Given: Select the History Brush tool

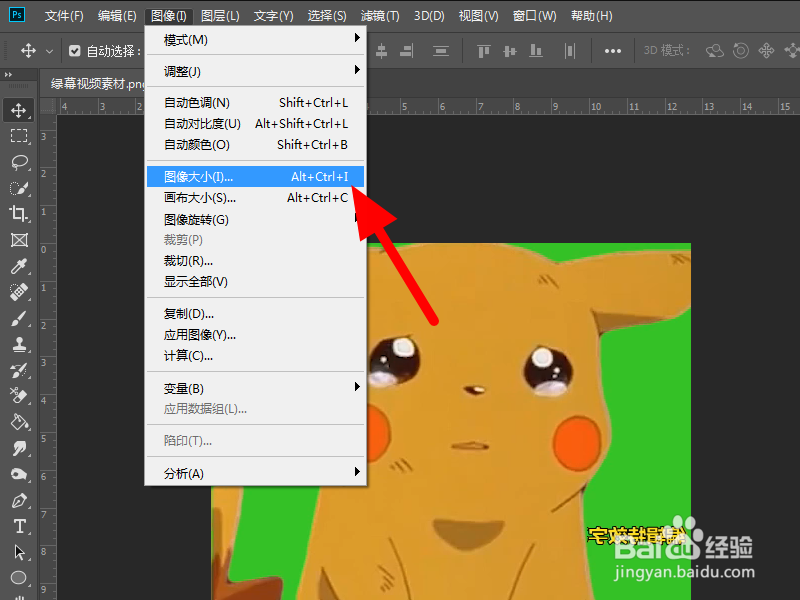Looking at the screenshot, I should pos(19,370).
